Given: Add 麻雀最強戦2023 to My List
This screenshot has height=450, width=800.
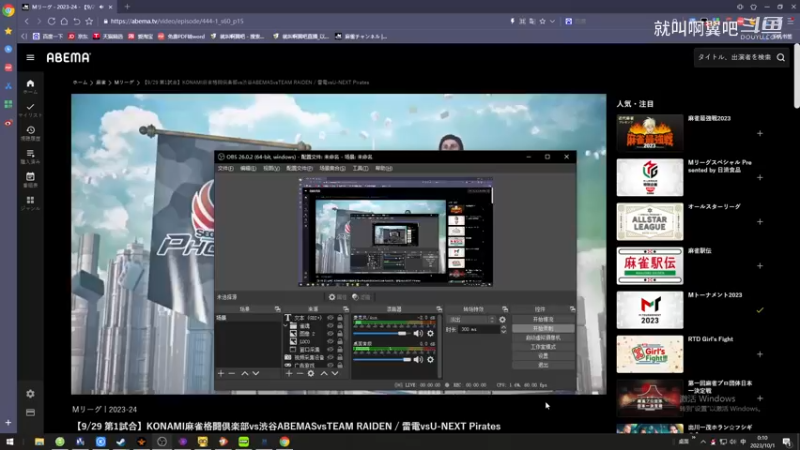Looking at the screenshot, I should point(760,134).
